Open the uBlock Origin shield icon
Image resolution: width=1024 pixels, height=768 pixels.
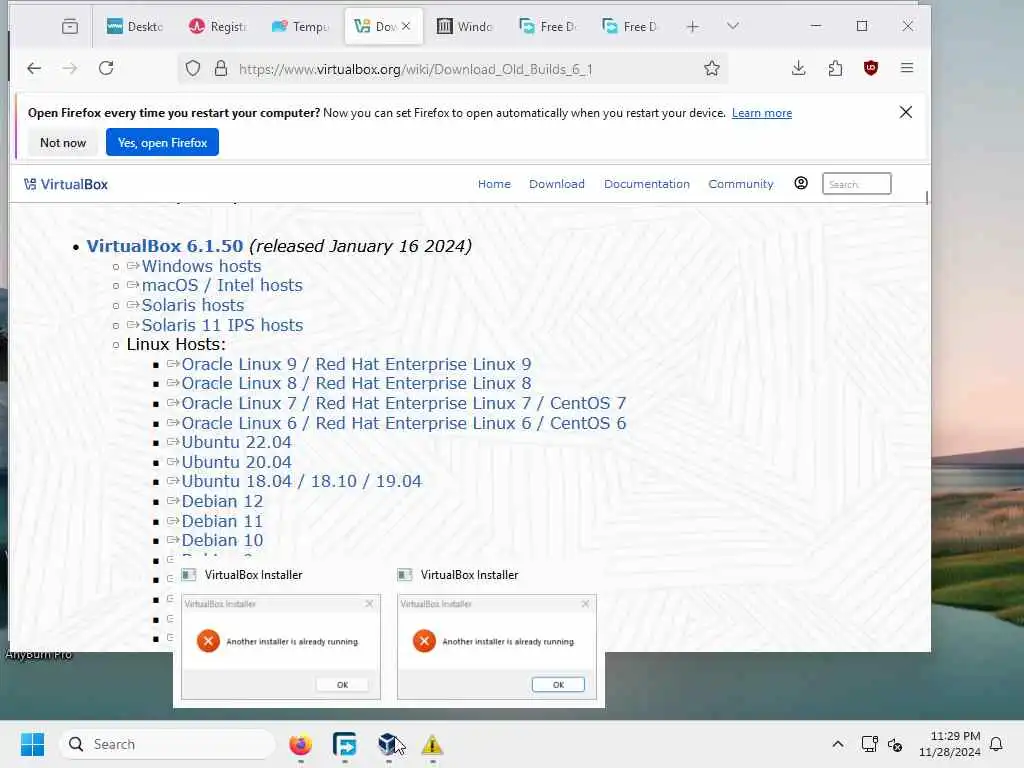pos(871,68)
